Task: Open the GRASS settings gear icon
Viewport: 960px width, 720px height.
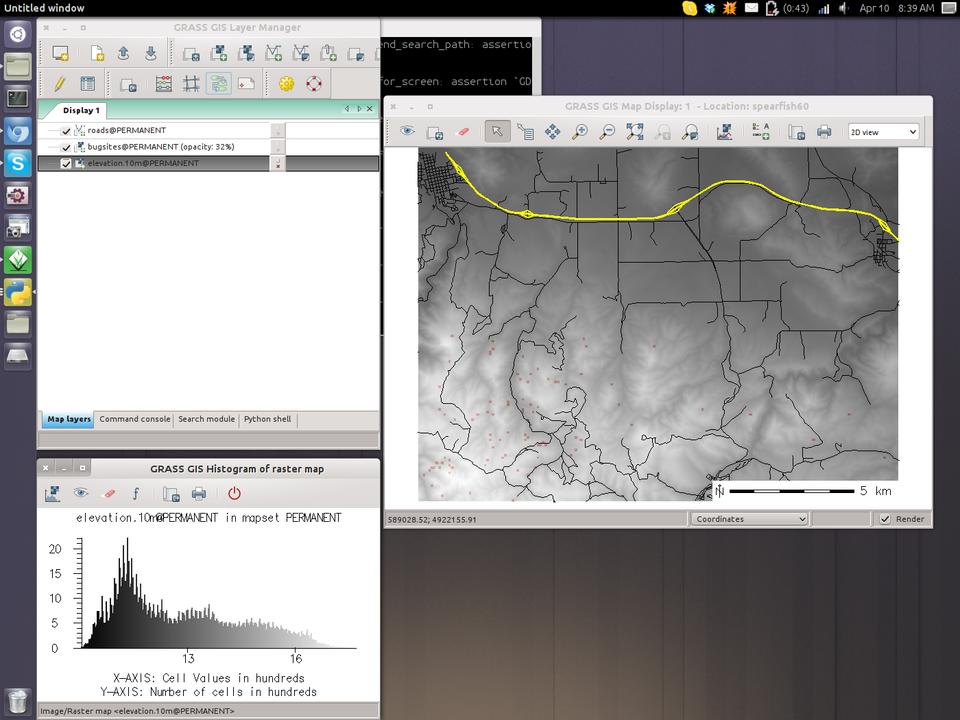Action: tap(287, 84)
